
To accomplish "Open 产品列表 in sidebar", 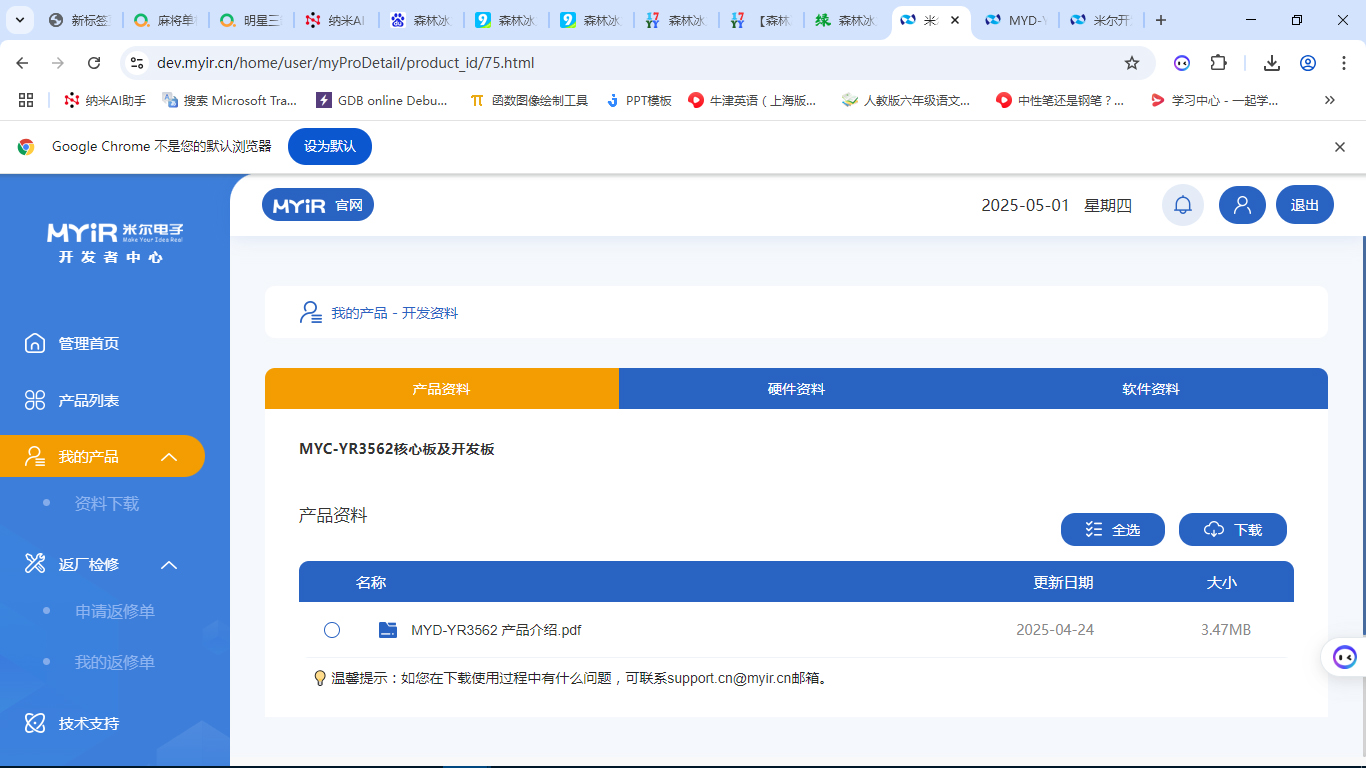I will [x=88, y=400].
